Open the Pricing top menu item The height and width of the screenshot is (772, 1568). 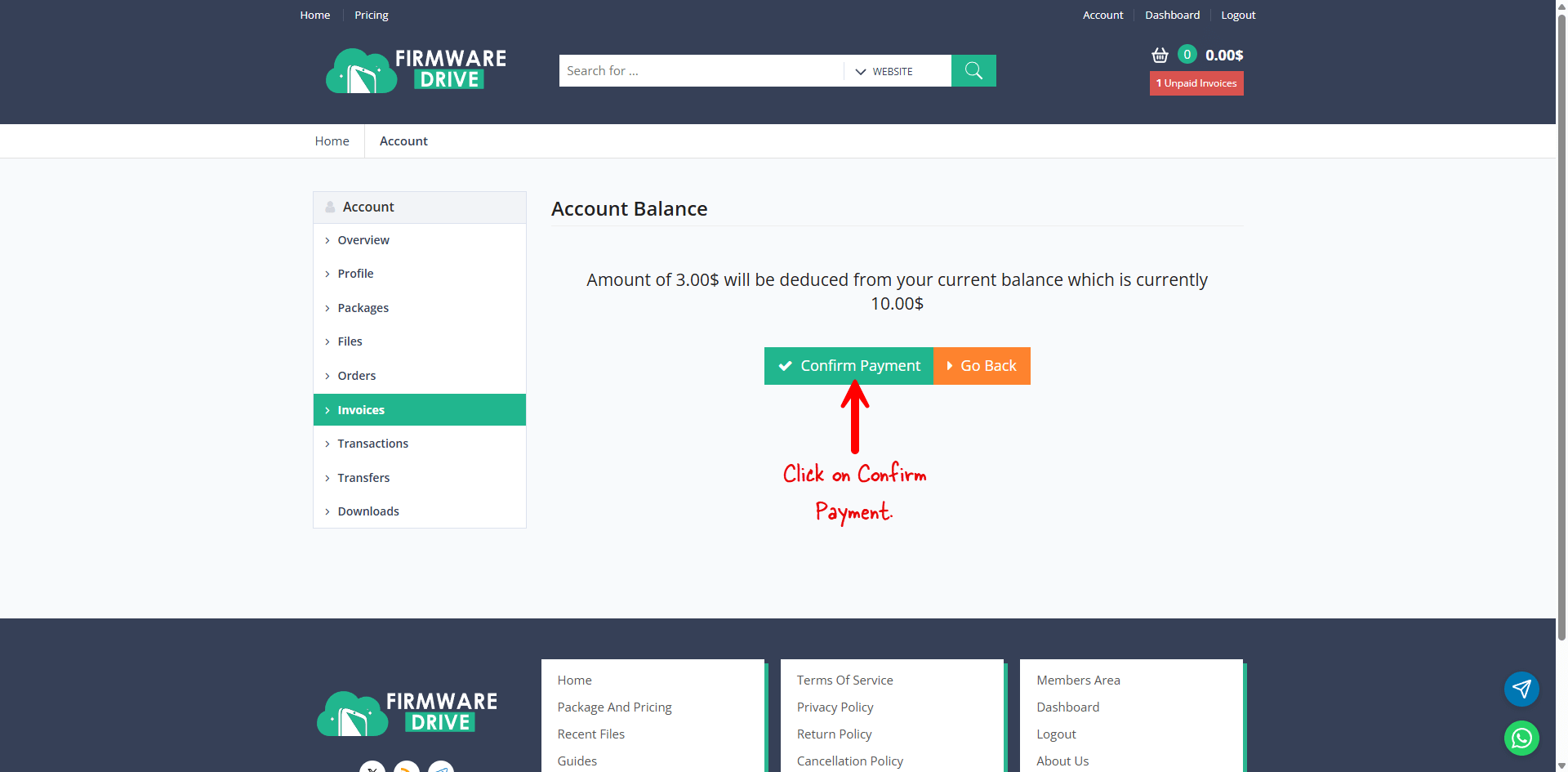tap(371, 16)
